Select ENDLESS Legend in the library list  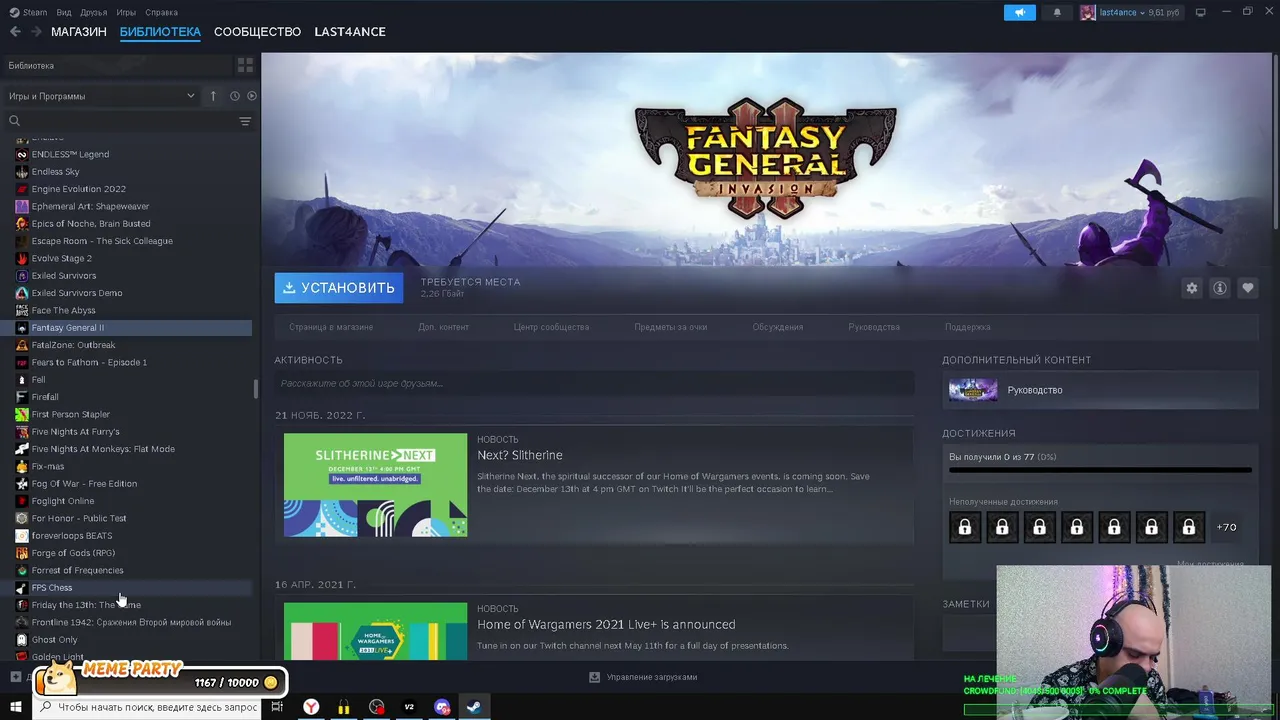point(70,154)
